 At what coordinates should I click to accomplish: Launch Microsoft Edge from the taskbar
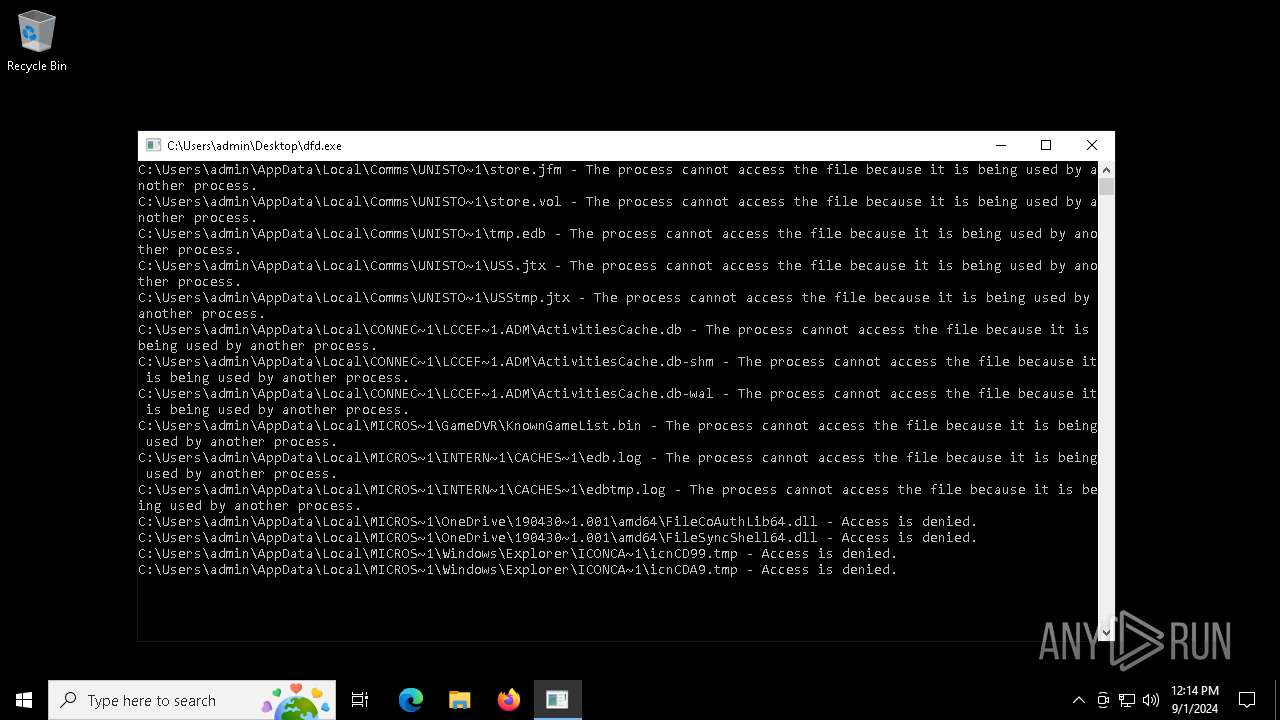point(410,700)
